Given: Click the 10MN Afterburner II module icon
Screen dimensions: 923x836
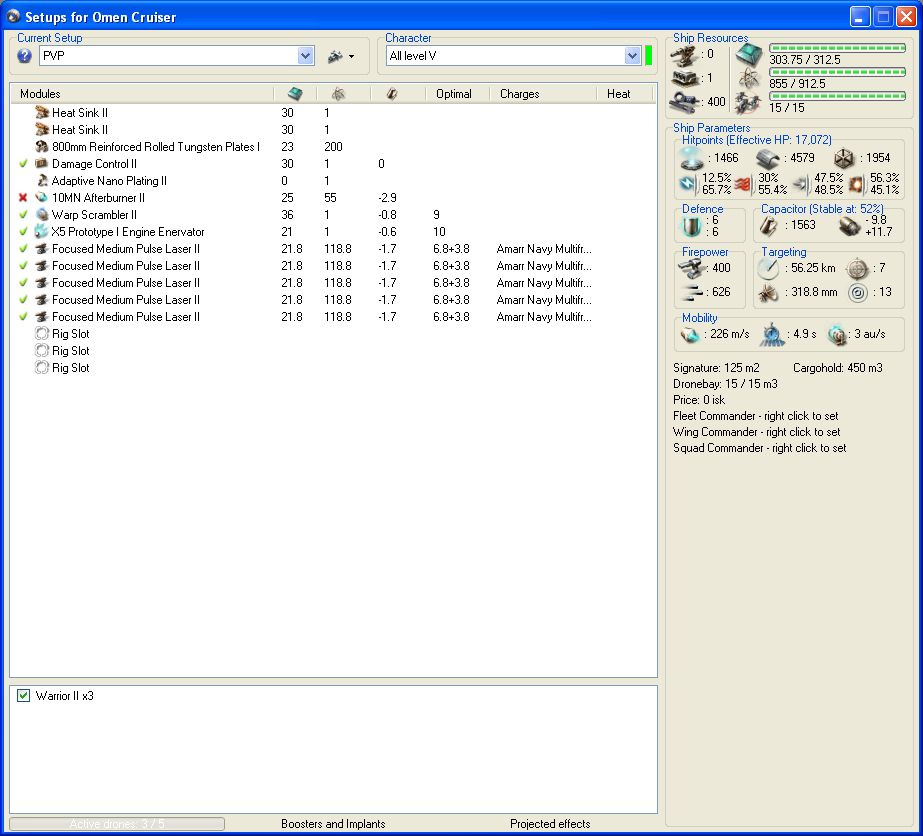Looking at the screenshot, I should coord(42,198).
